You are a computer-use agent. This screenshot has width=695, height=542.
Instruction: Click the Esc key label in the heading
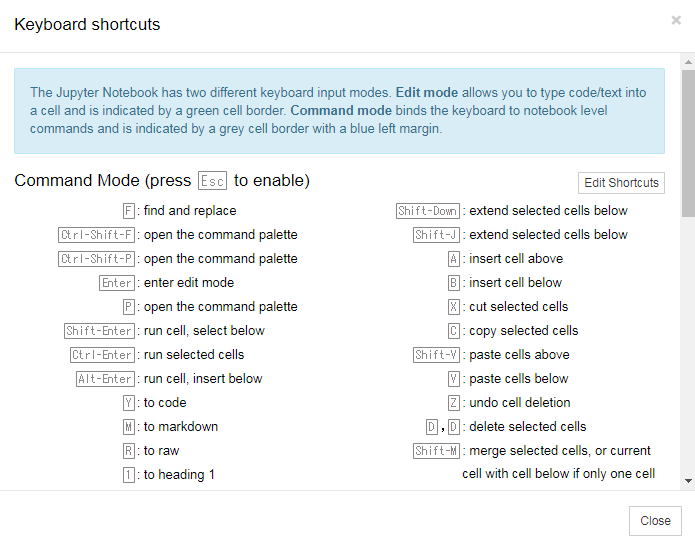tap(212, 181)
